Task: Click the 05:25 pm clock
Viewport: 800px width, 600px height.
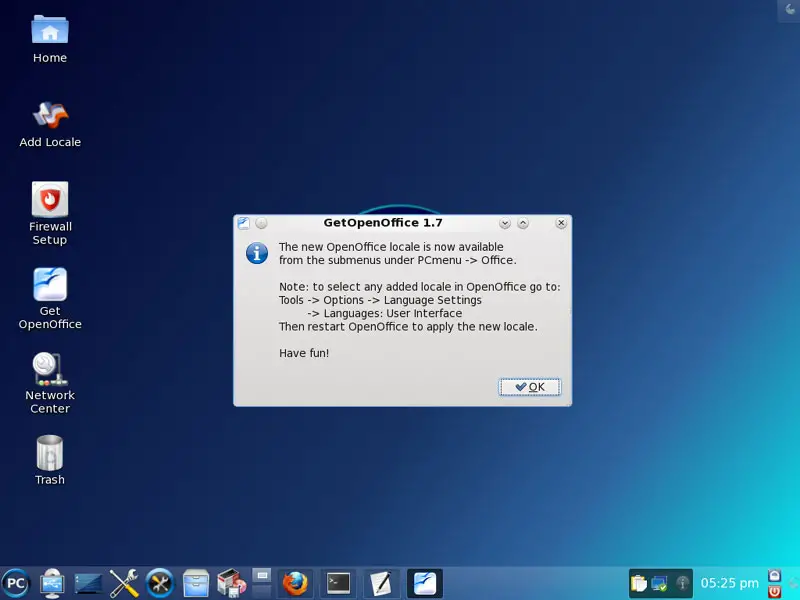Action: (730, 583)
